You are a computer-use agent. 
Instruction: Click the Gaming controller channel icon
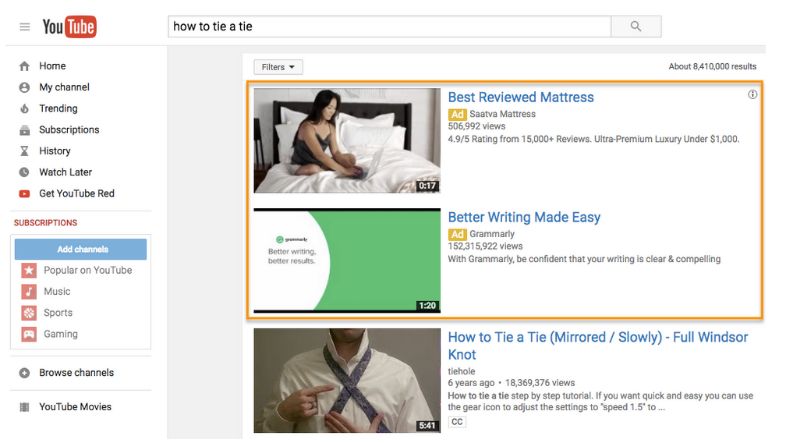pos(29,334)
